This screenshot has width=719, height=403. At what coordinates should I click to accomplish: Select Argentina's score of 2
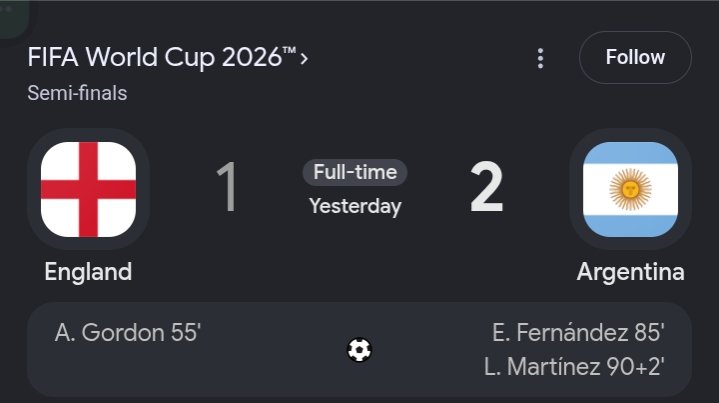pyautogui.click(x=487, y=187)
